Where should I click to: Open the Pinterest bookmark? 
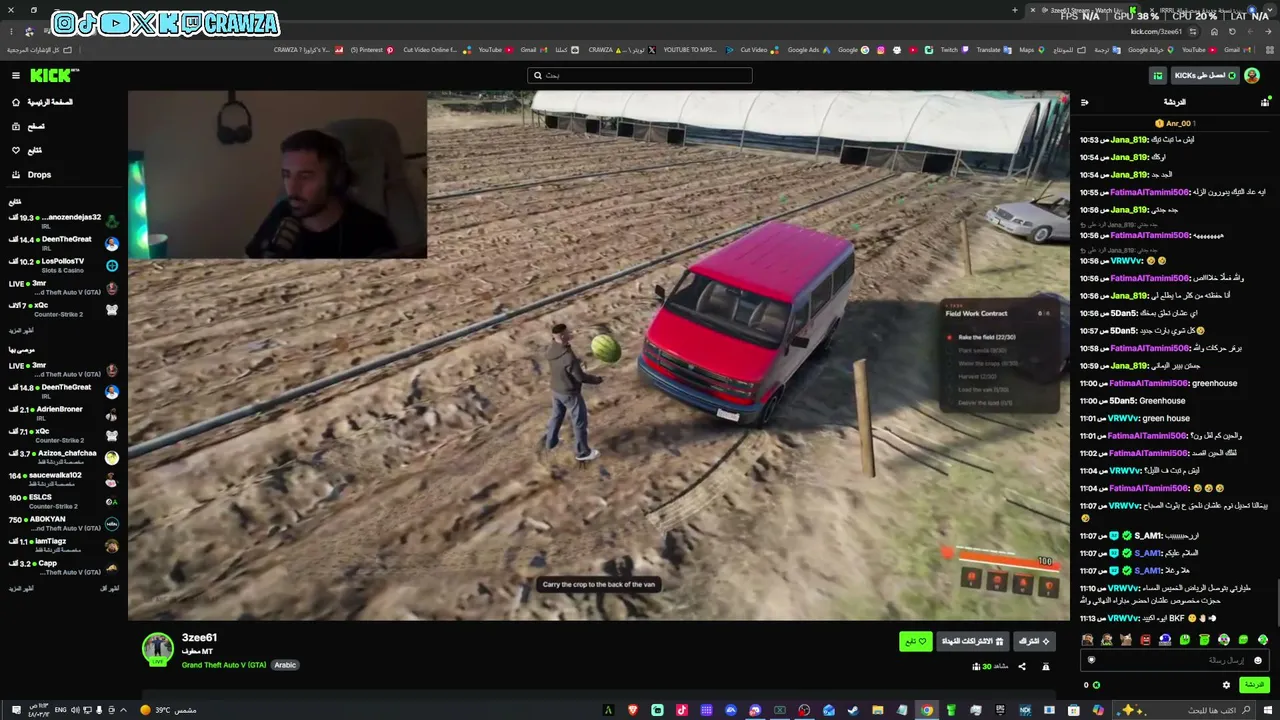(371, 50)
